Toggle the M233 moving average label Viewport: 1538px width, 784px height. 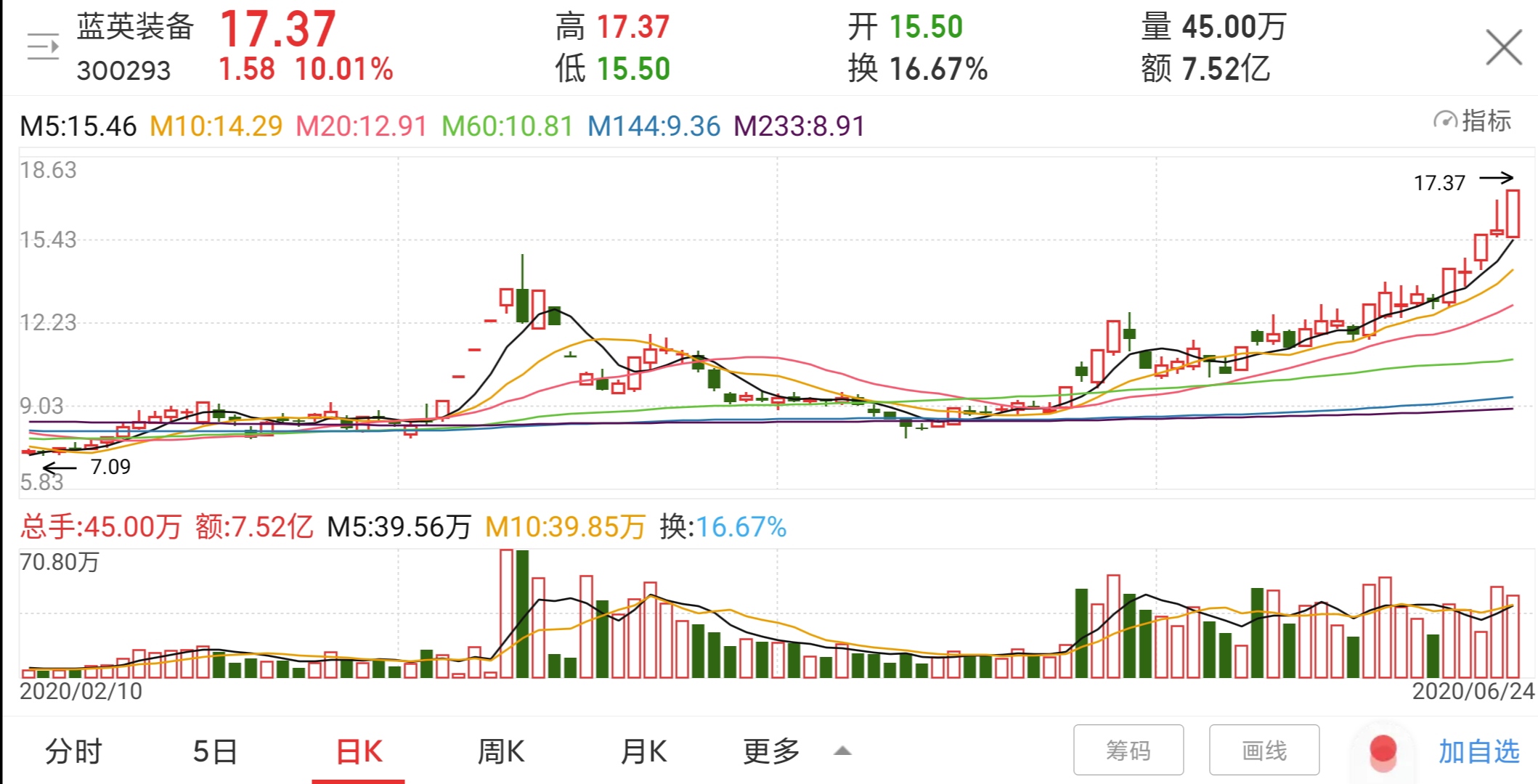[x=799, y=126]
